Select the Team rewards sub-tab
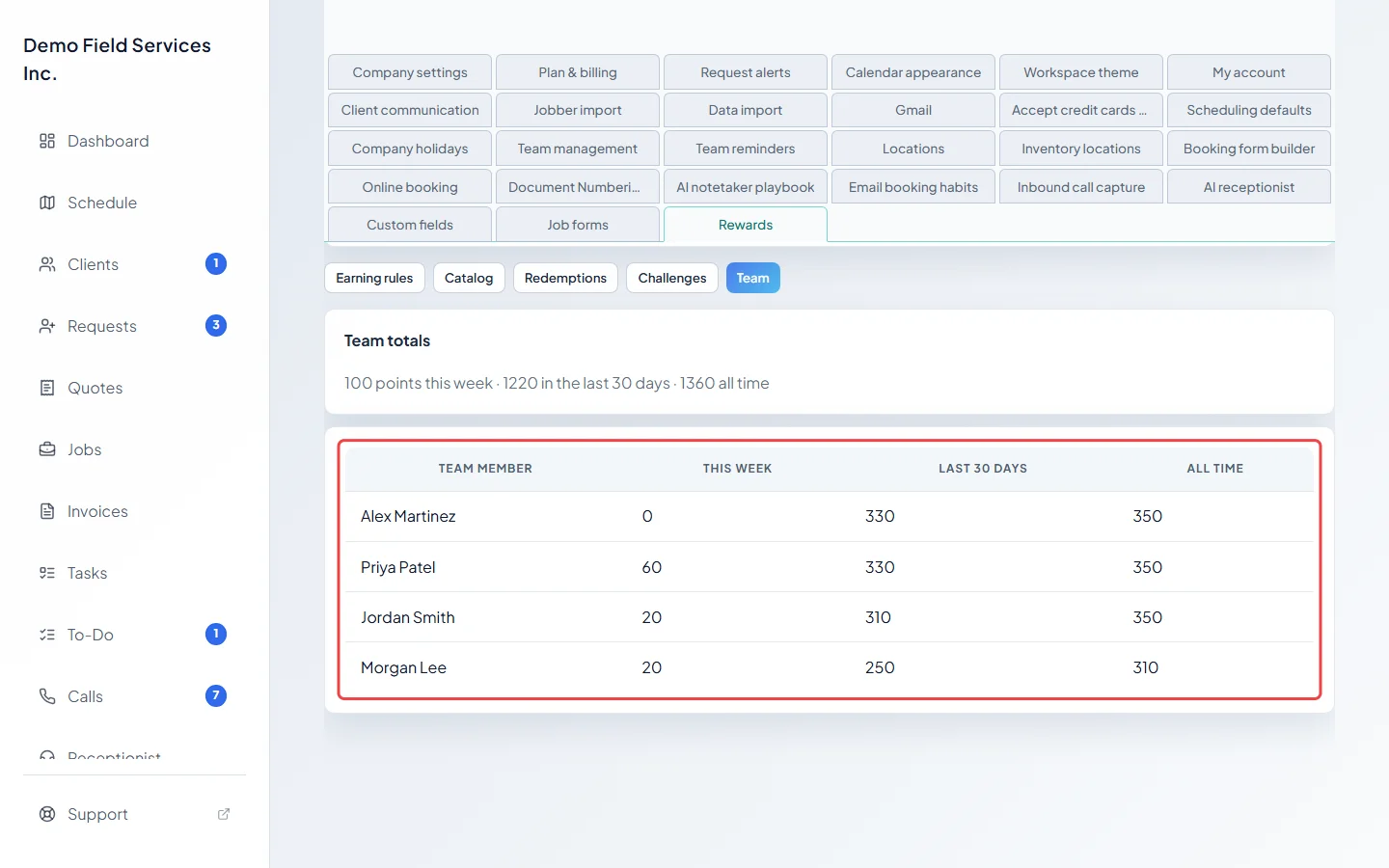The width and height of the screenshot is (1389, 868). point(753,278)
